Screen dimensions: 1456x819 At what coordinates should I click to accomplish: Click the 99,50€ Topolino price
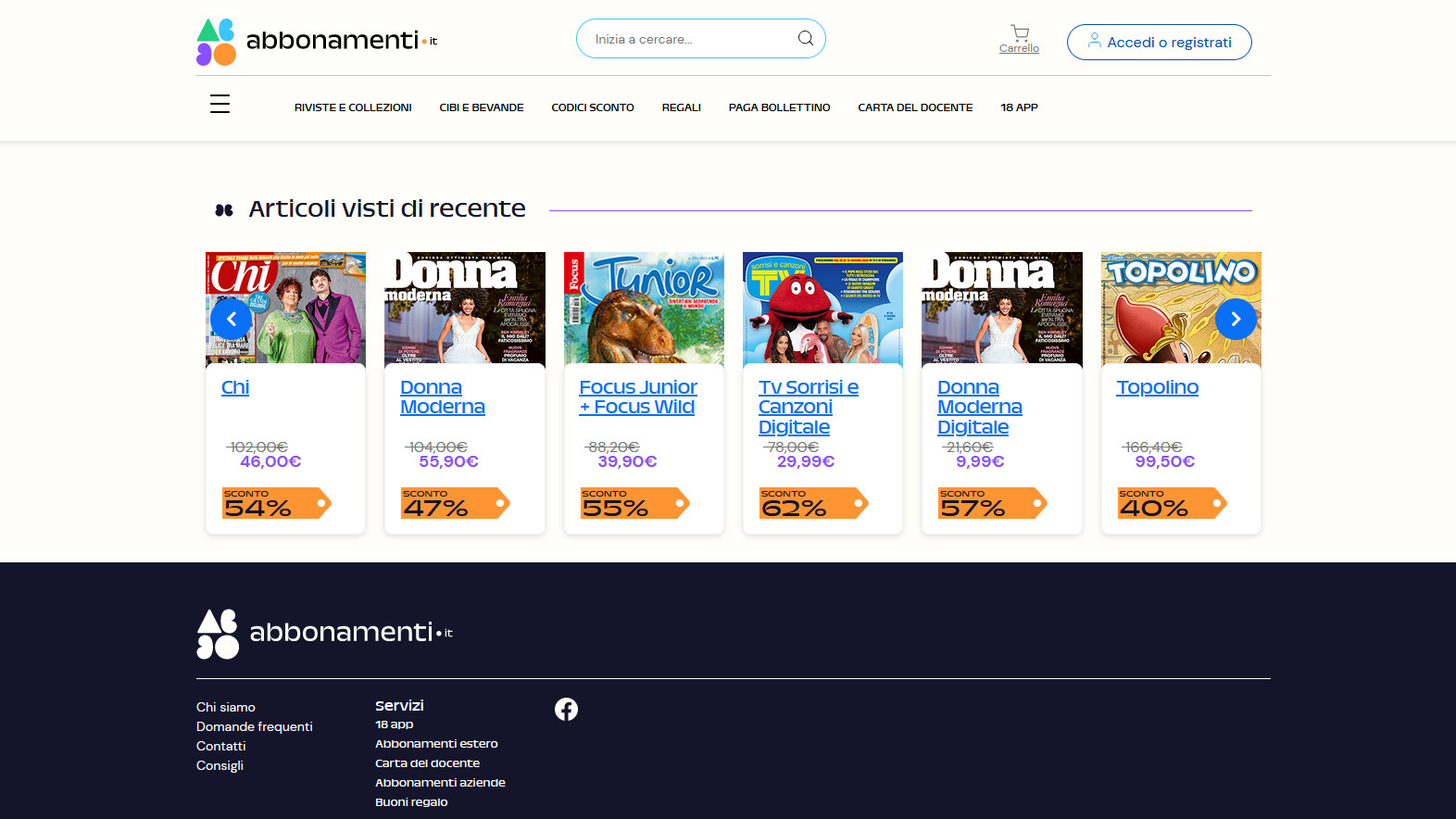(x=1165, y=461)
